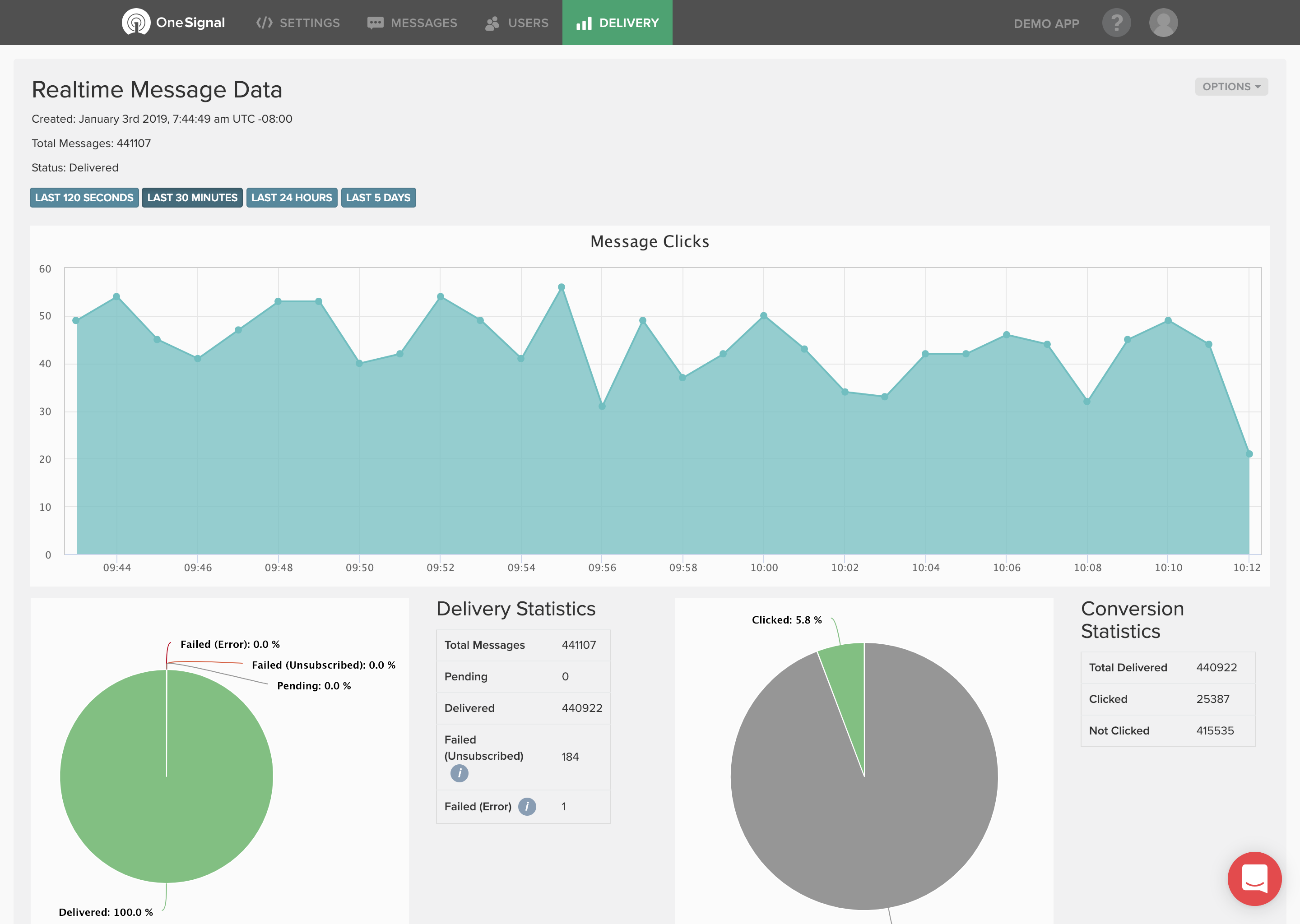Click the 'Message Clicks' chart title
This screenshot has width=1300, height=924.
650,241
